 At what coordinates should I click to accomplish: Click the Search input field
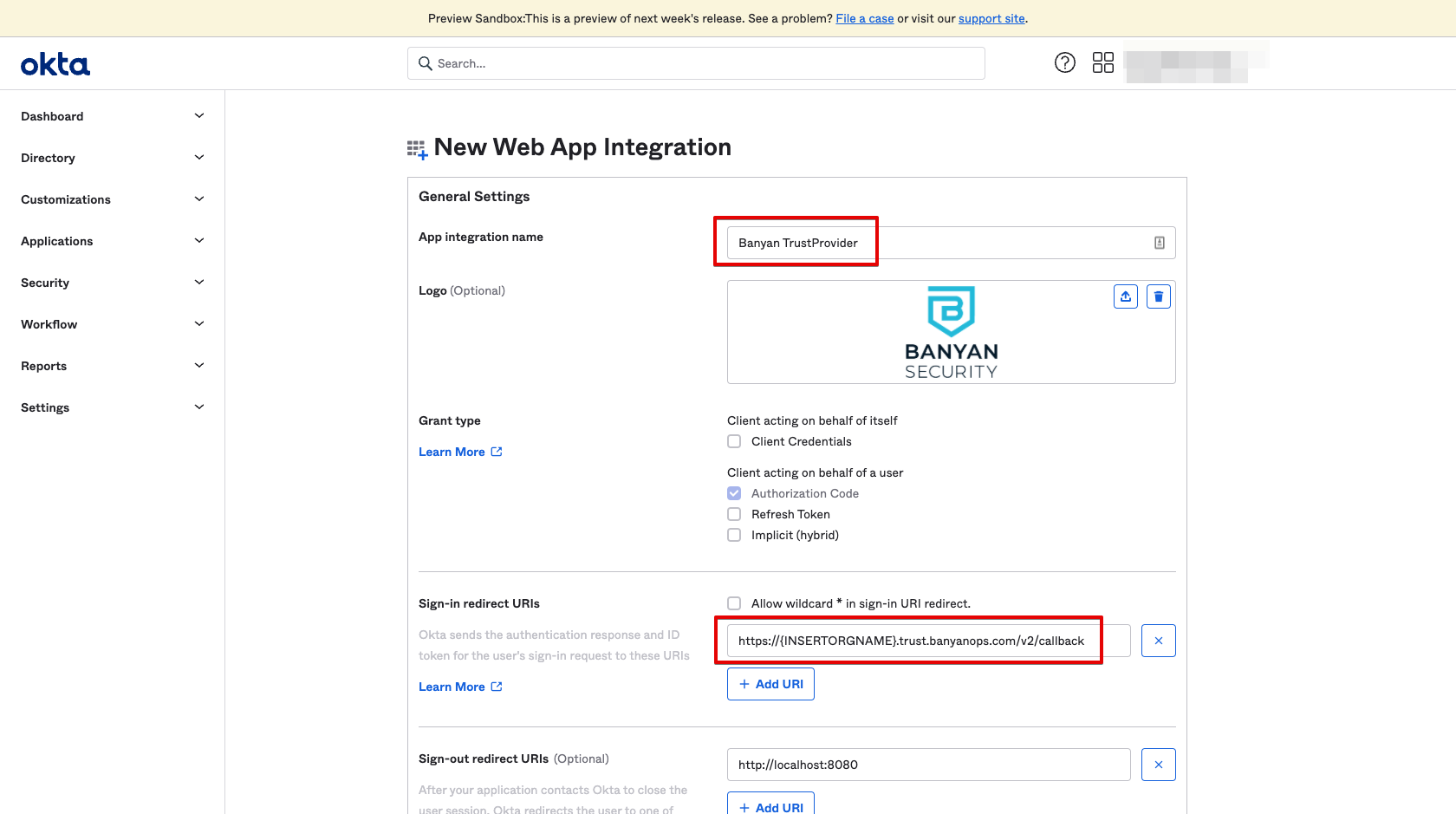696,63
